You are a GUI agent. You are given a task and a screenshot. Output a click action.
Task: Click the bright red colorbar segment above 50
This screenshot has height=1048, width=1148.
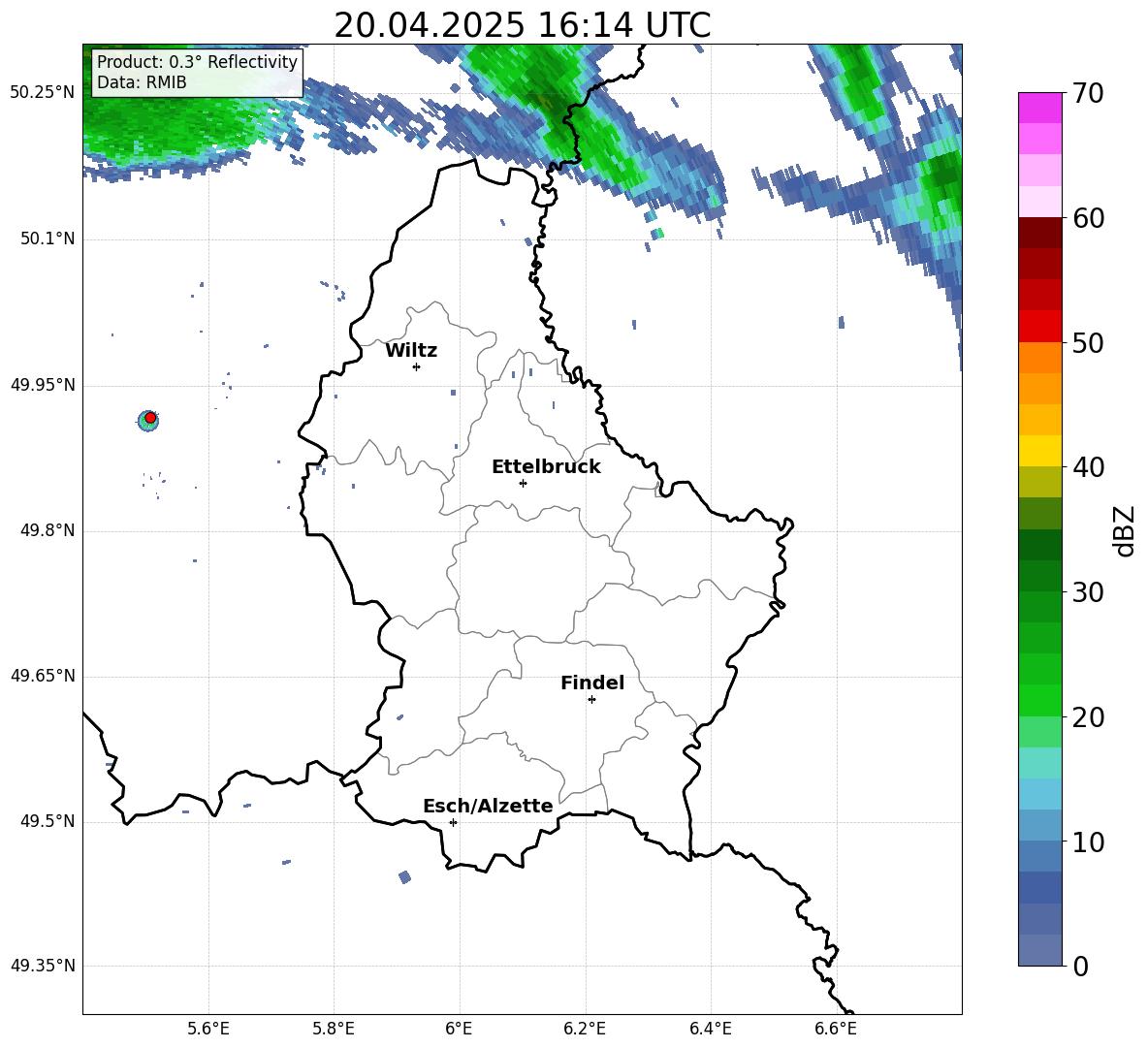1039,327
